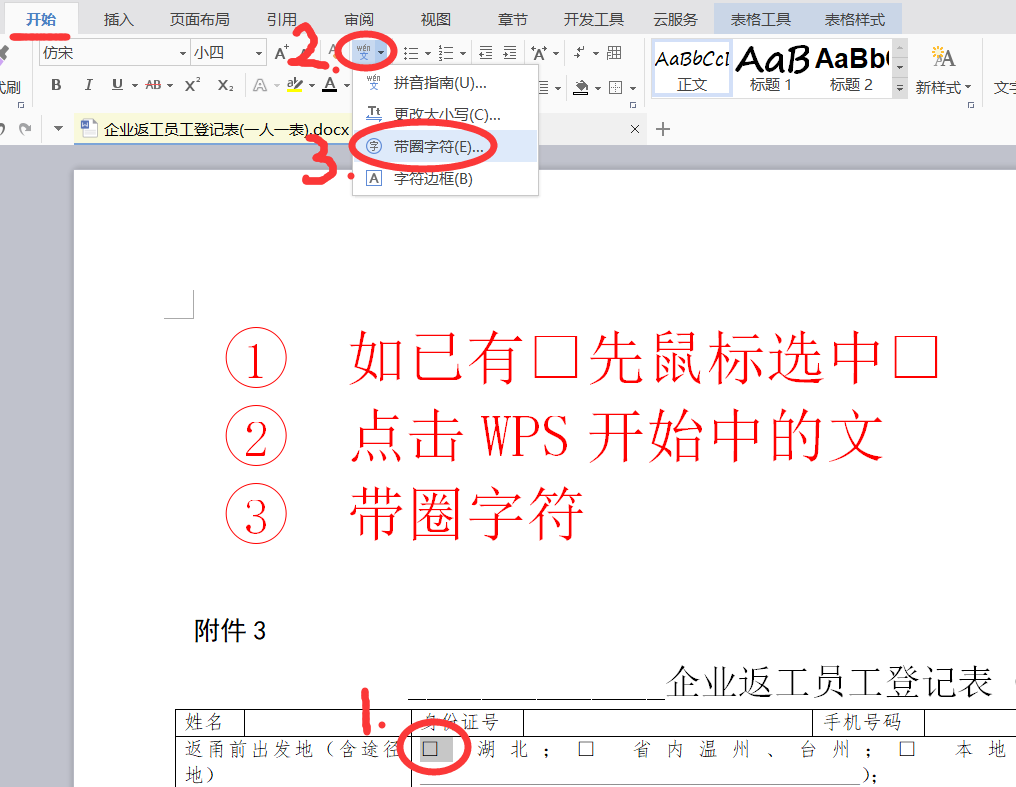Apply the paragraph shading fill color
The image size is (1016, 787).
click(581, 87)
